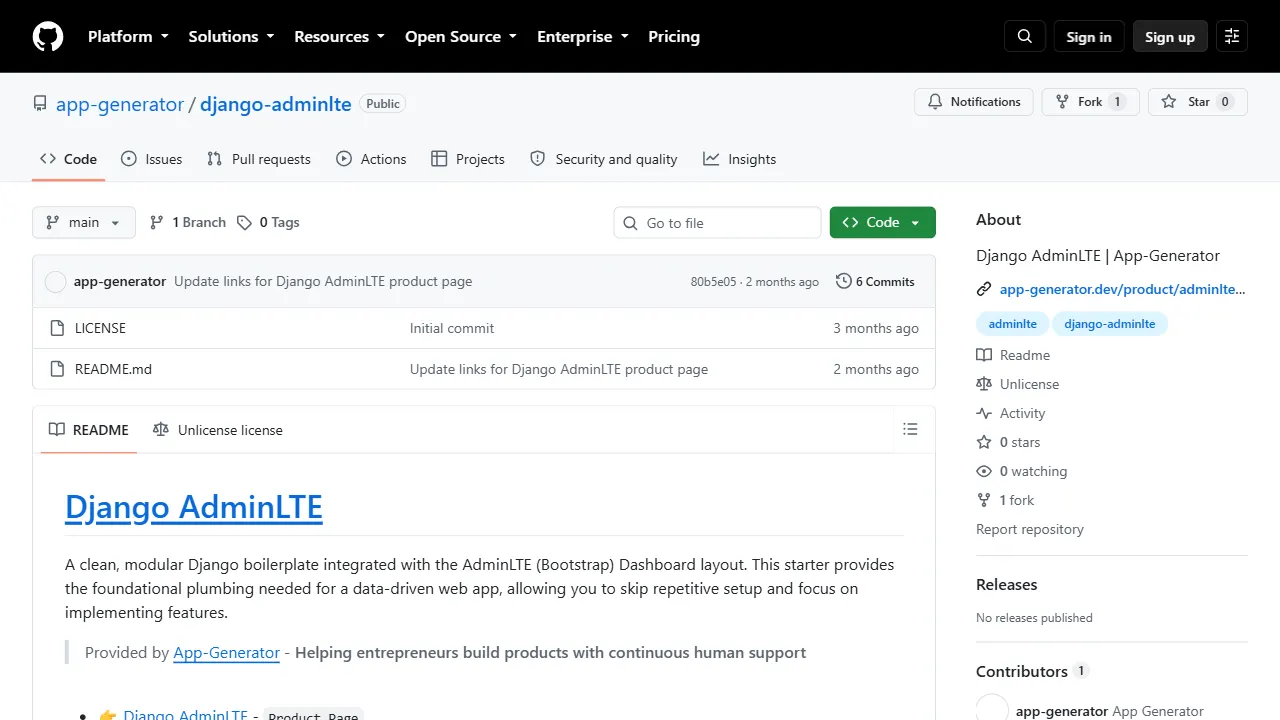Expand the Enterprise menu
The width and height of the screenshot is (1280, 720).
tap(583, 36)
